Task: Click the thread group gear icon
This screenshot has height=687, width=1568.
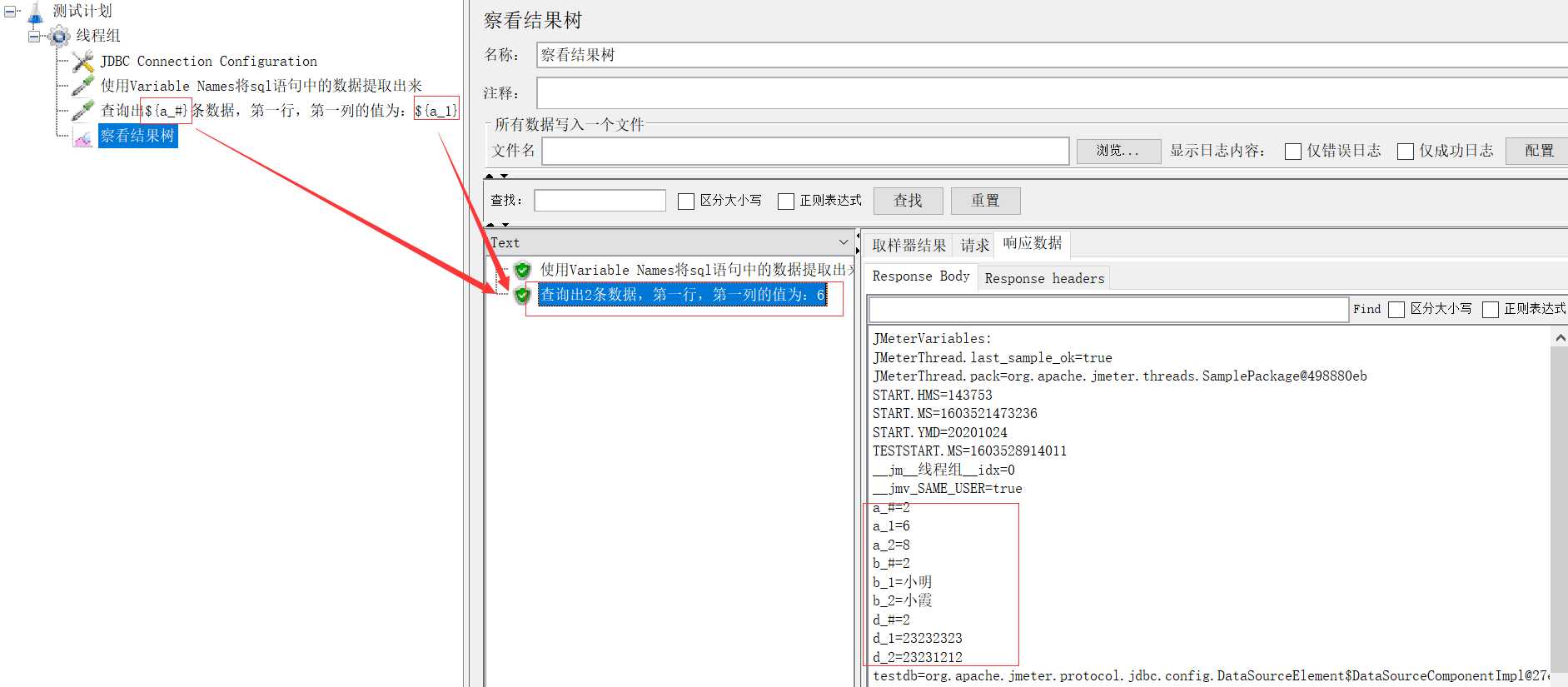Action: 59,36
